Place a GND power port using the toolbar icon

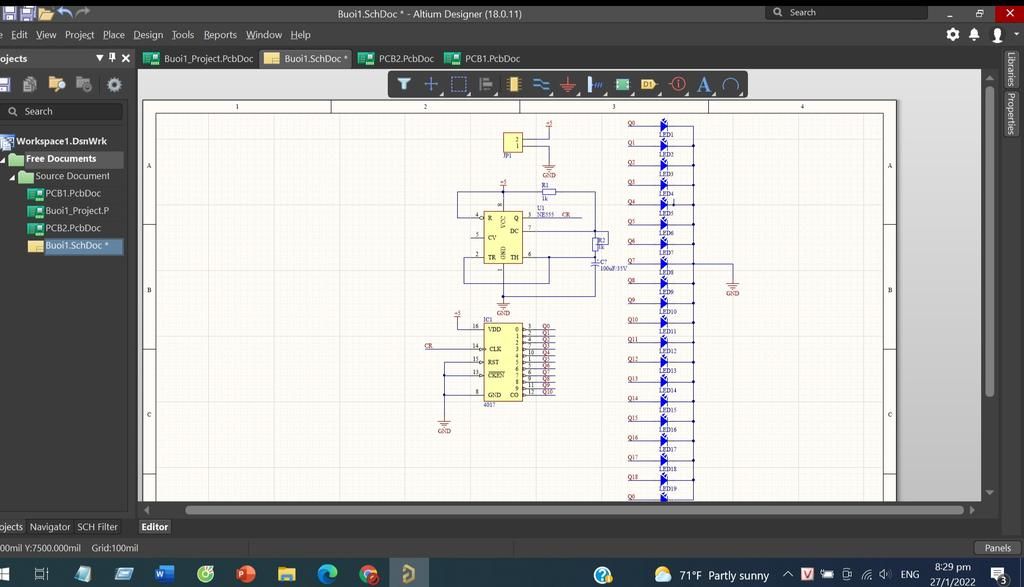pyautogui.click(x=567, y=84)
